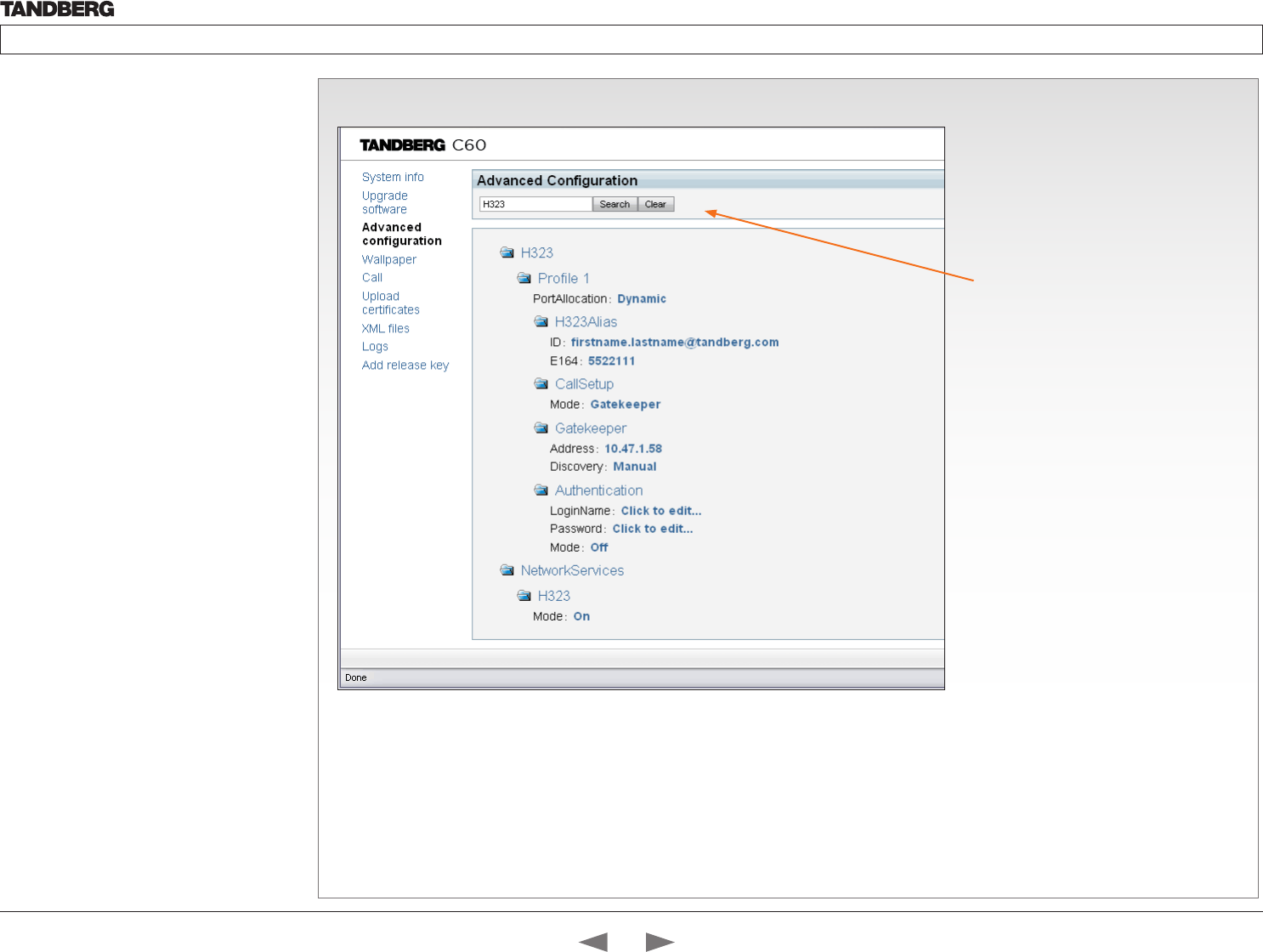Open the XML files page
This screenshot has height=952, width=1263.
point(386,328)
